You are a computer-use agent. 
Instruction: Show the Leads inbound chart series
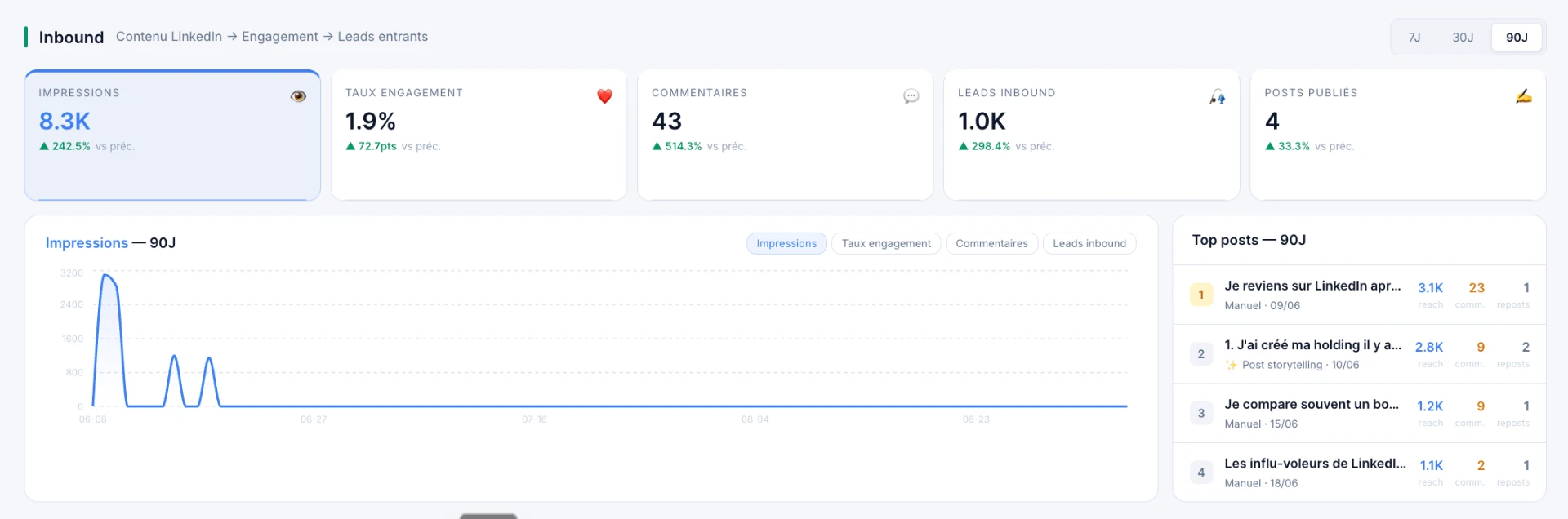1089,243
